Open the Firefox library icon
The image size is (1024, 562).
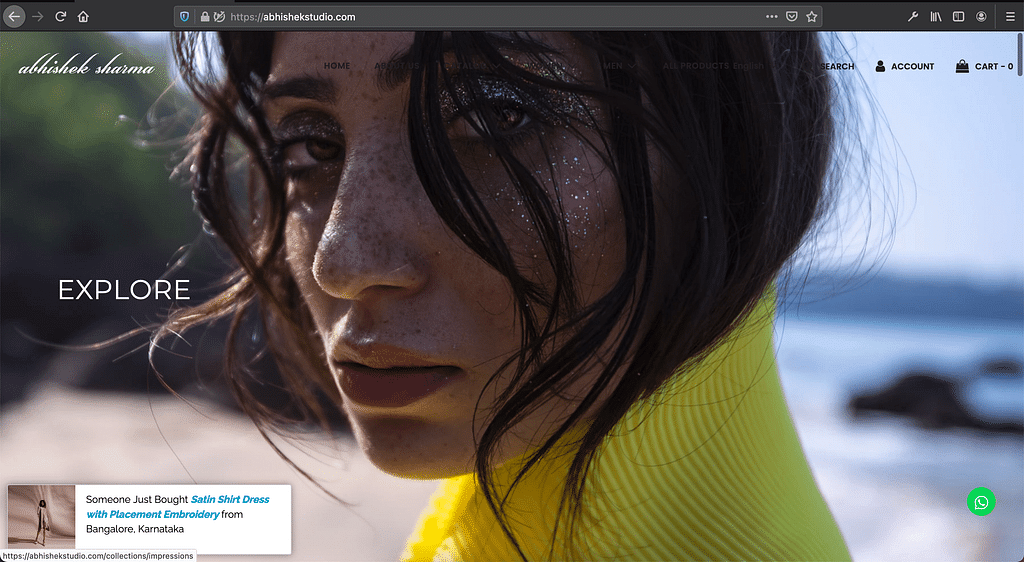pyautogui.click(x=936, y=17)
